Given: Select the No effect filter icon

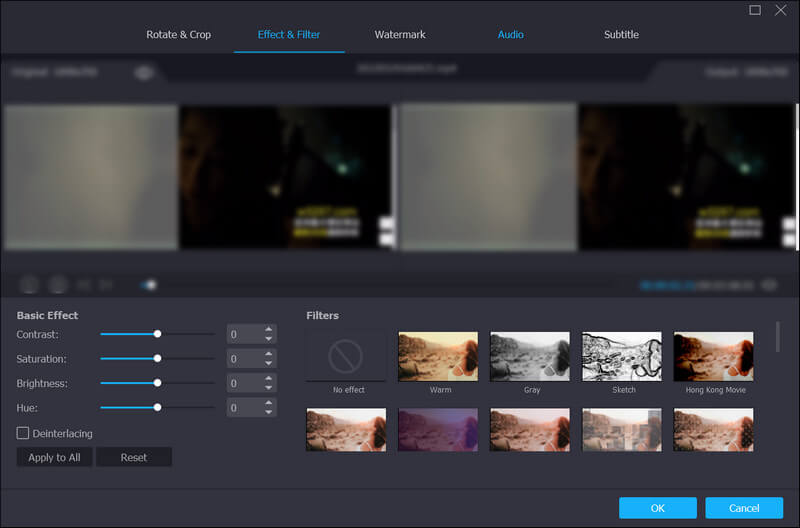Looking at the screenshot, I should 345,356.
